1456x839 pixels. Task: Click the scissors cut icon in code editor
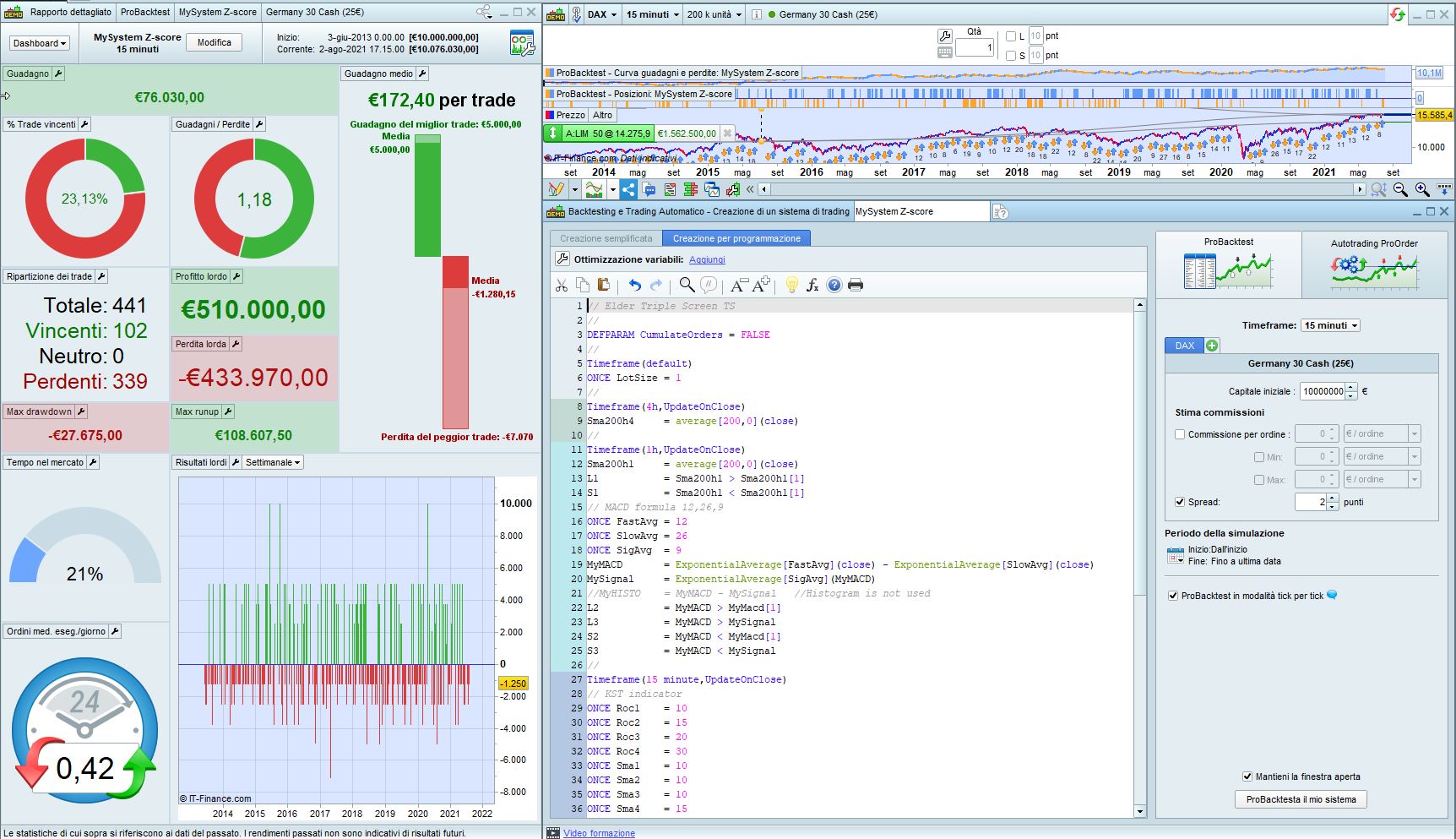click(562, 286)
